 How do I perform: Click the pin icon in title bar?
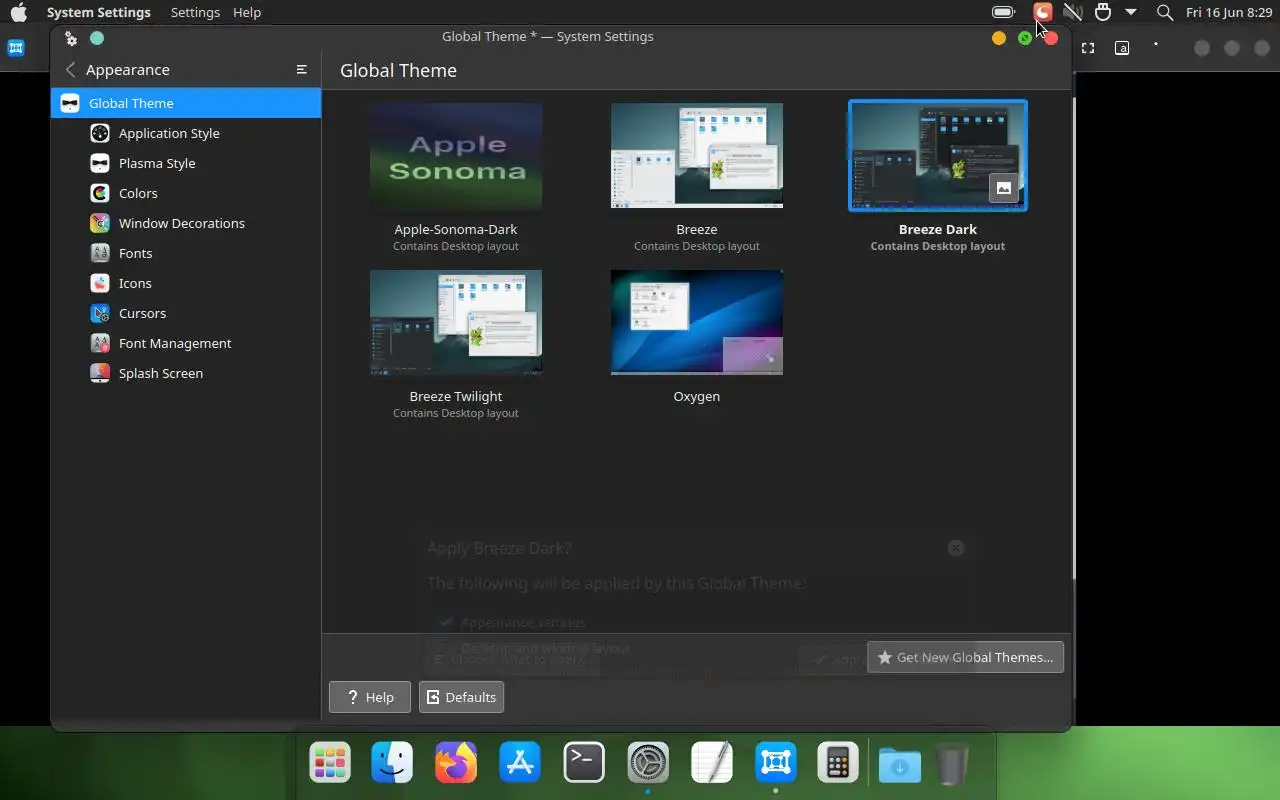[x=70, y=38]
